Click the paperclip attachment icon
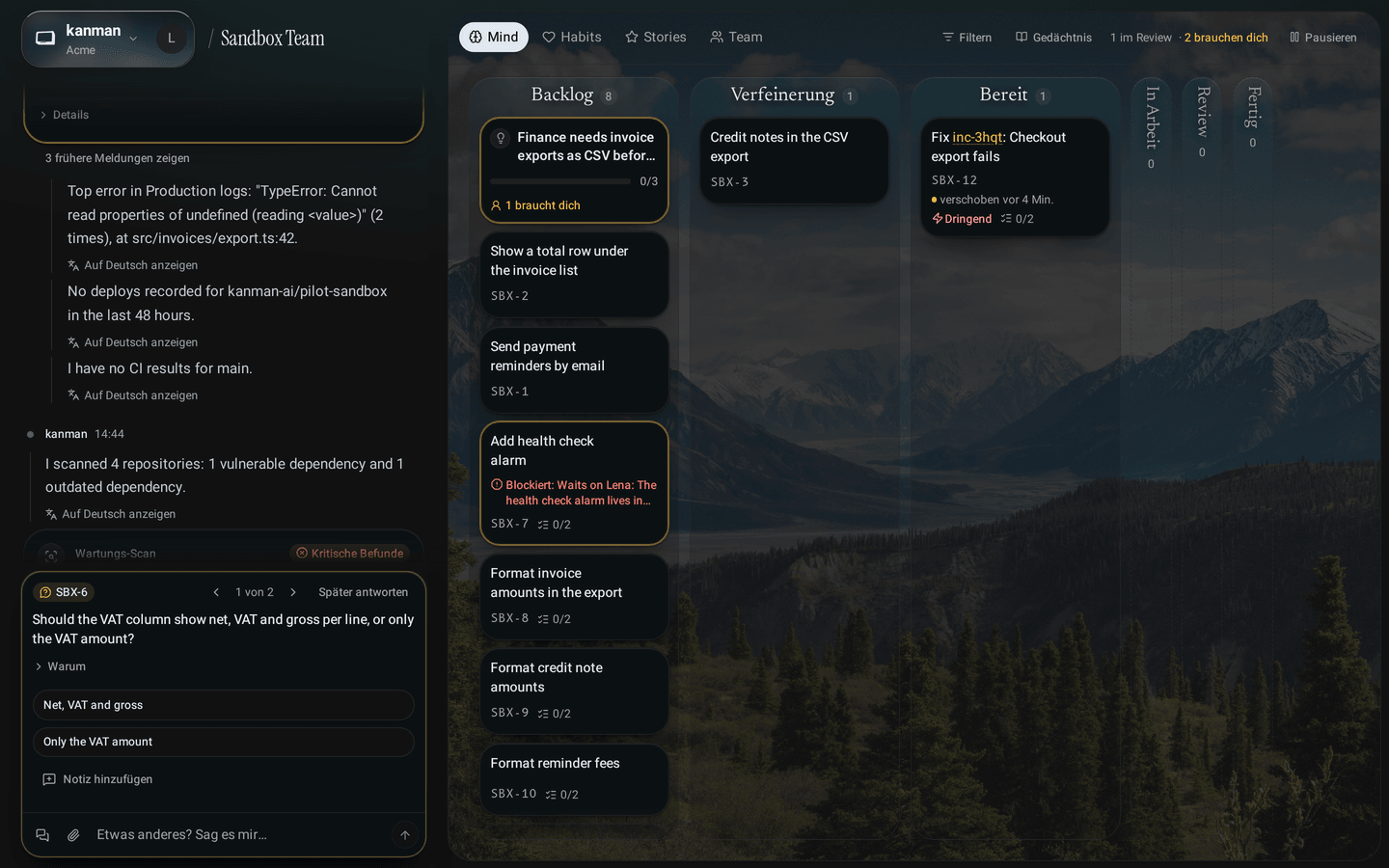The height and width of the screenshot is (868, 1389). [73, 835]
